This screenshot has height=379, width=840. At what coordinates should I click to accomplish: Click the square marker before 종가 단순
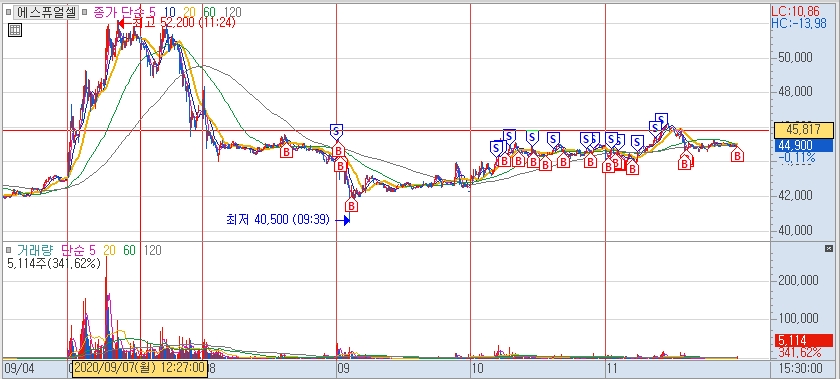(x=85, y=11)
